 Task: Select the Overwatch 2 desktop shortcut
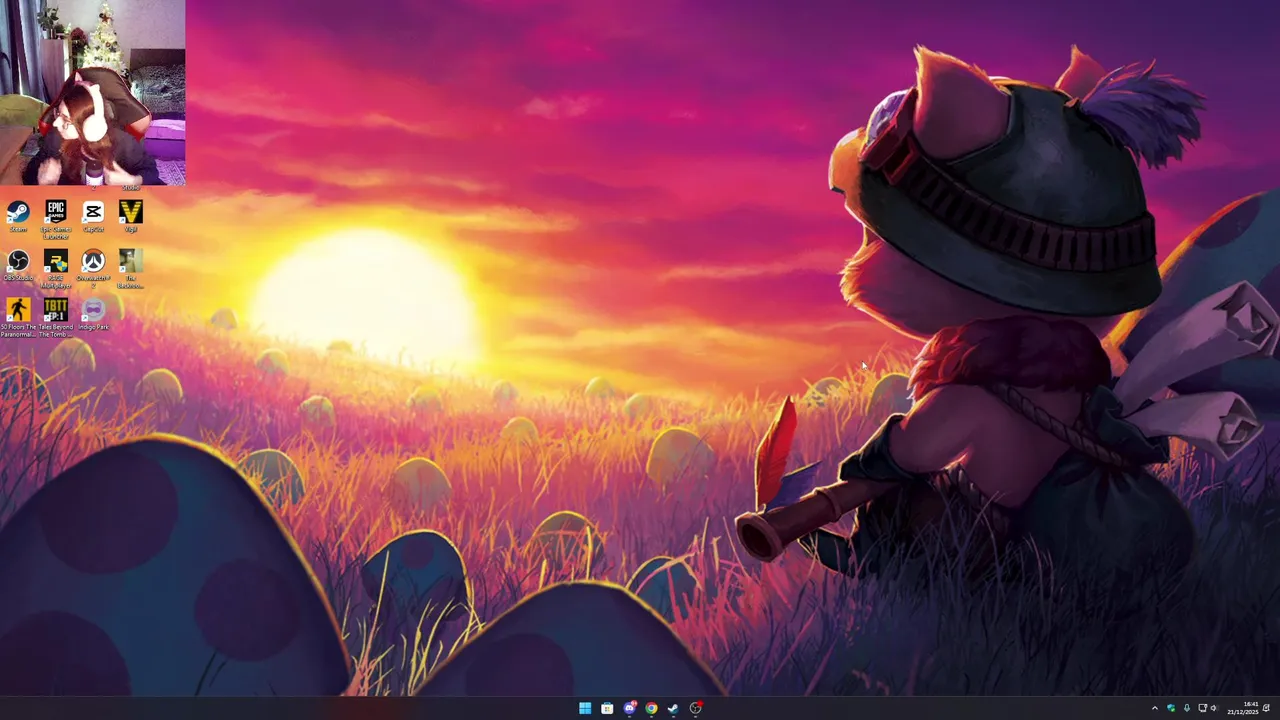(93, 269)
